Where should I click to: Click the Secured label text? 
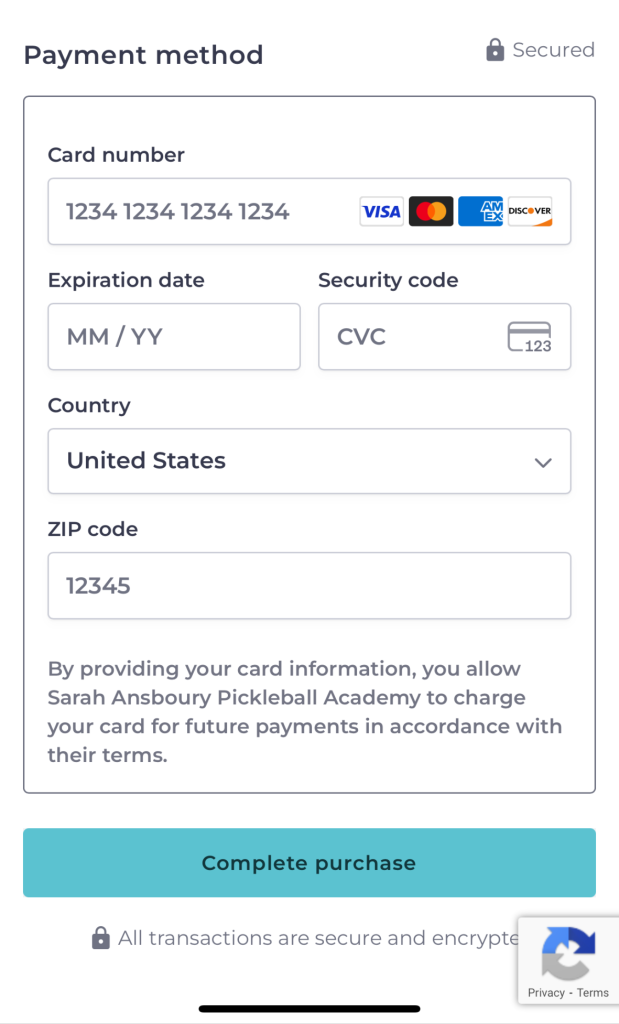tap(554, 50)
